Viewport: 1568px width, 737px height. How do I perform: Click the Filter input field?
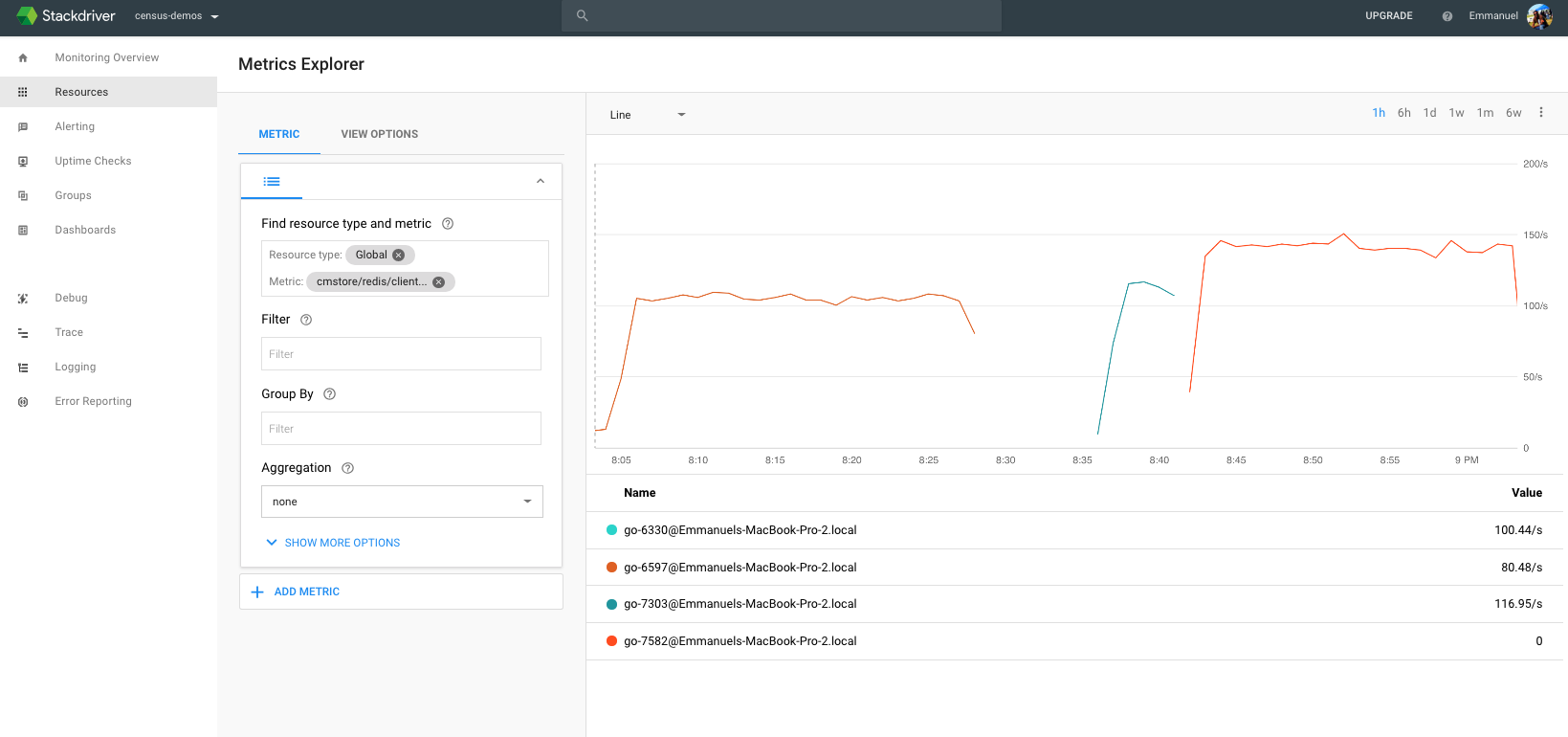point(401,353)
